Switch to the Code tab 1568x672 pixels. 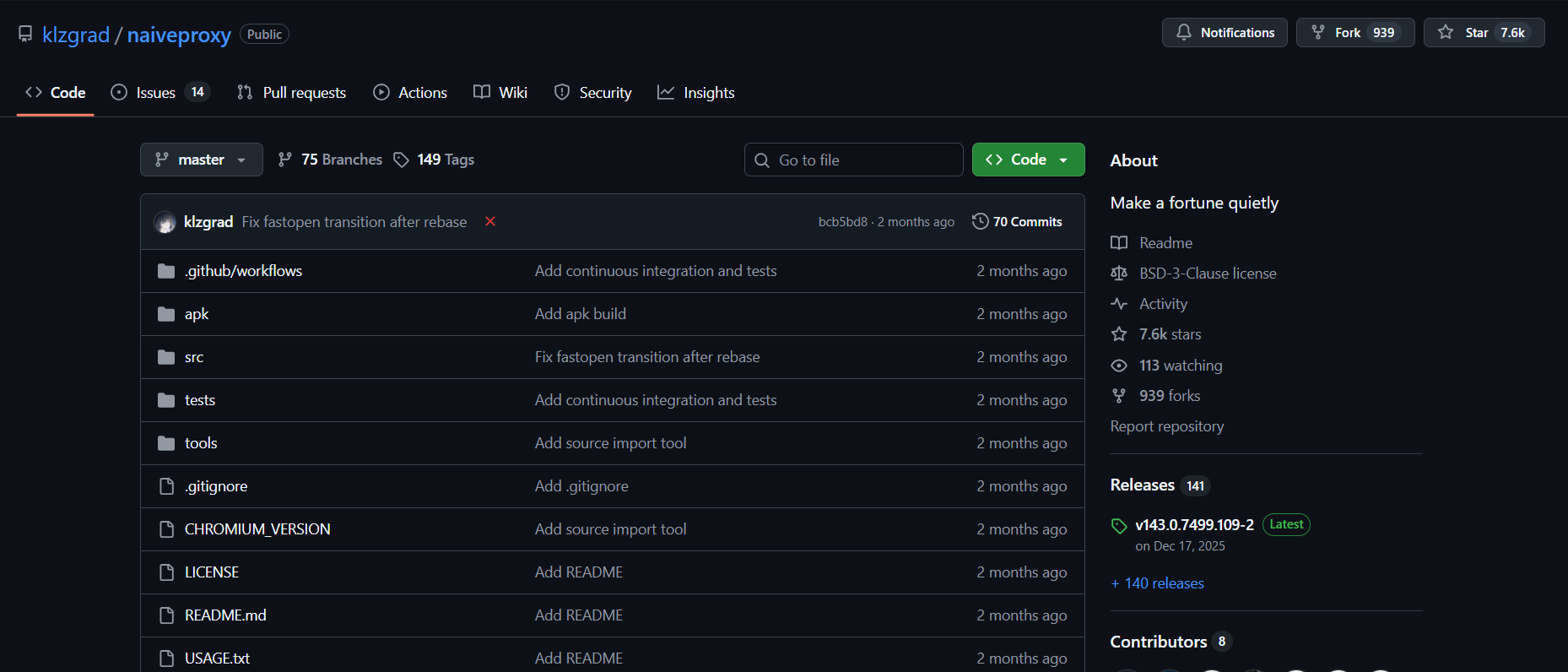(56, 93)
